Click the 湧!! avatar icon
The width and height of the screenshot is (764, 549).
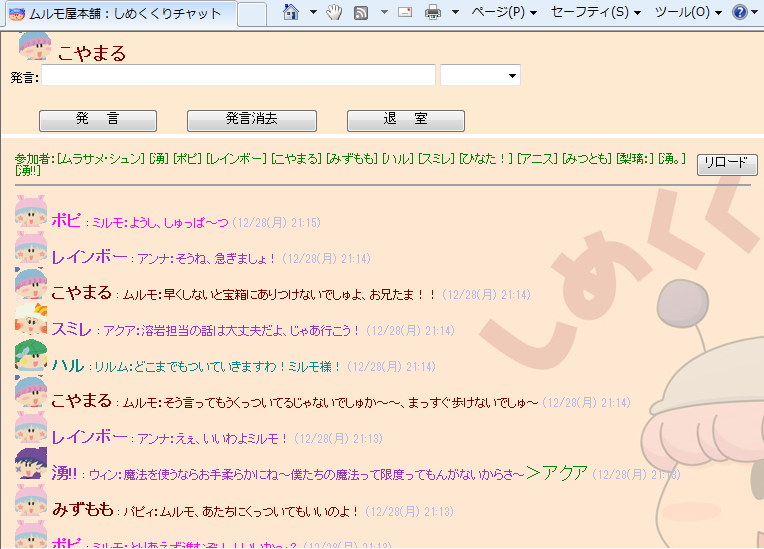[x=31, y=464]
